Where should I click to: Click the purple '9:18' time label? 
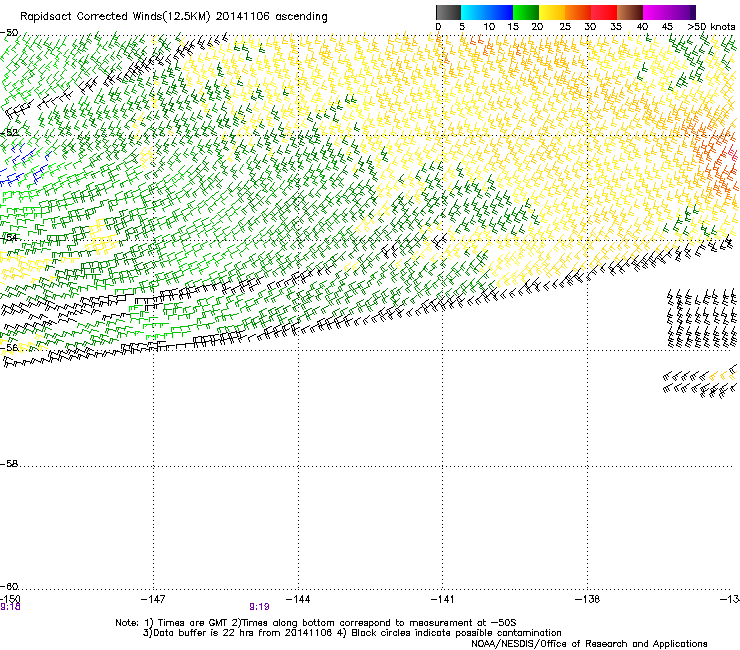click(x=10, y=607)
